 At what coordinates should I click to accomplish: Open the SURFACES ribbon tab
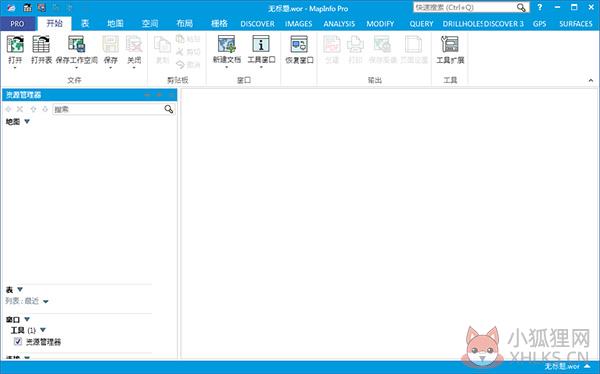tap(576, 24)
